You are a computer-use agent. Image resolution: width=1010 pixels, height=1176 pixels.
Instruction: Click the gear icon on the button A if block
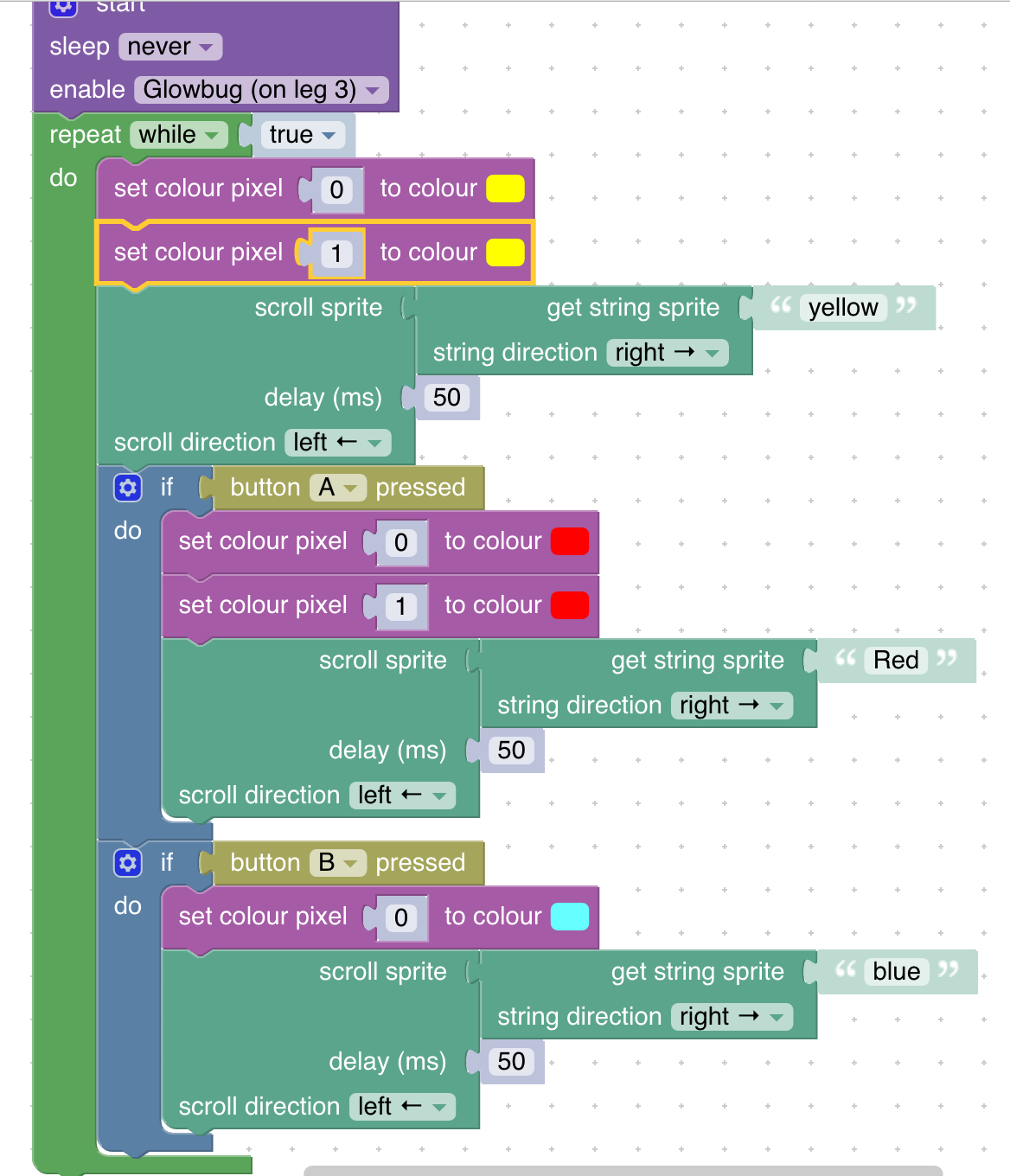coord(127,487)
